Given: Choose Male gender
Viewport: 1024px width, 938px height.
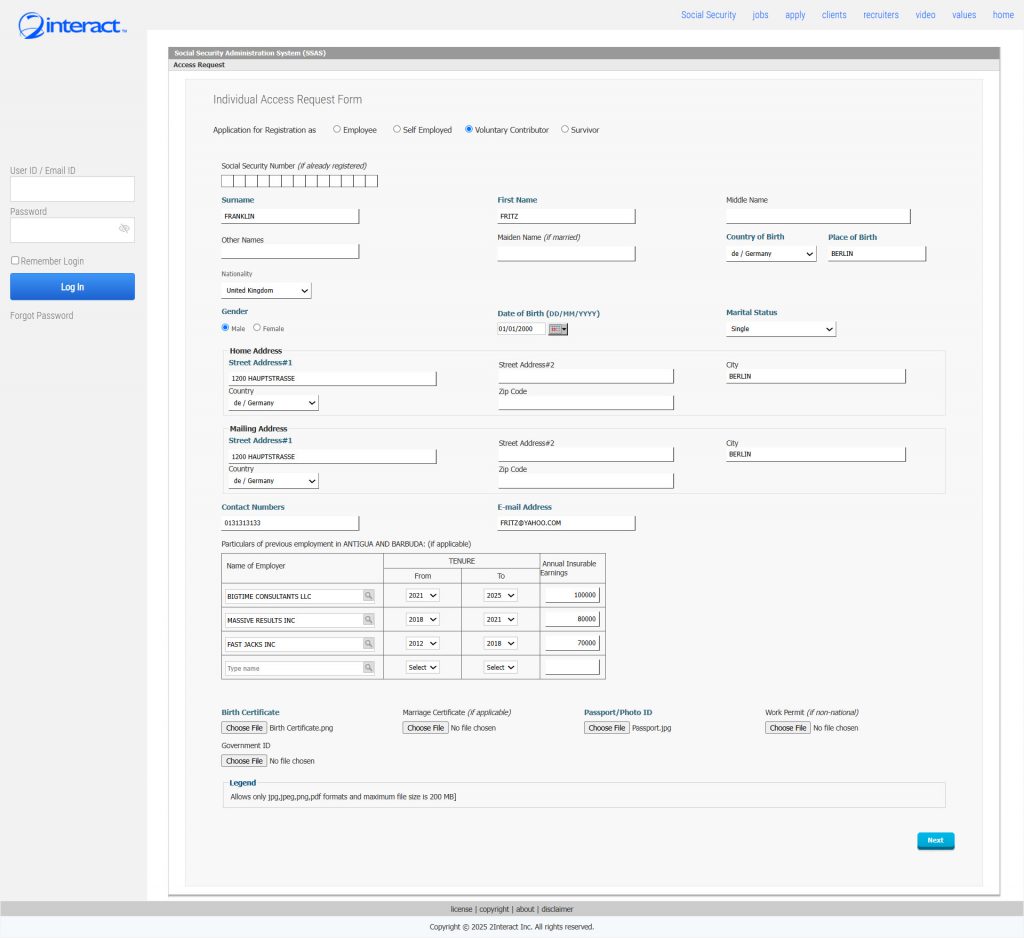Looking at the screenshot, I should coord(225,328).
